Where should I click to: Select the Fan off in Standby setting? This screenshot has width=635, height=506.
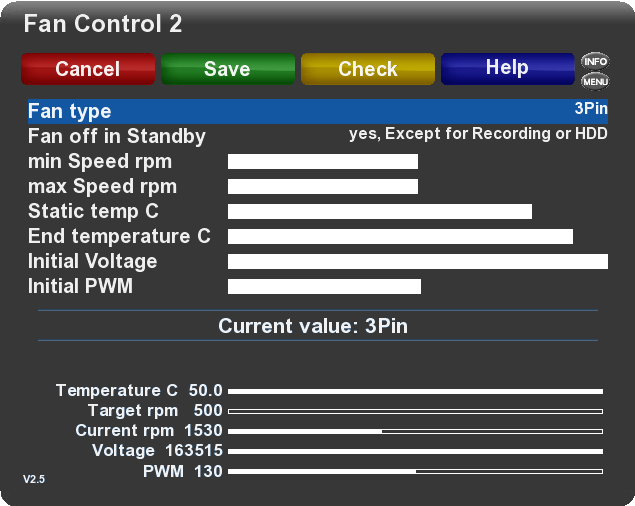(318, 136)
